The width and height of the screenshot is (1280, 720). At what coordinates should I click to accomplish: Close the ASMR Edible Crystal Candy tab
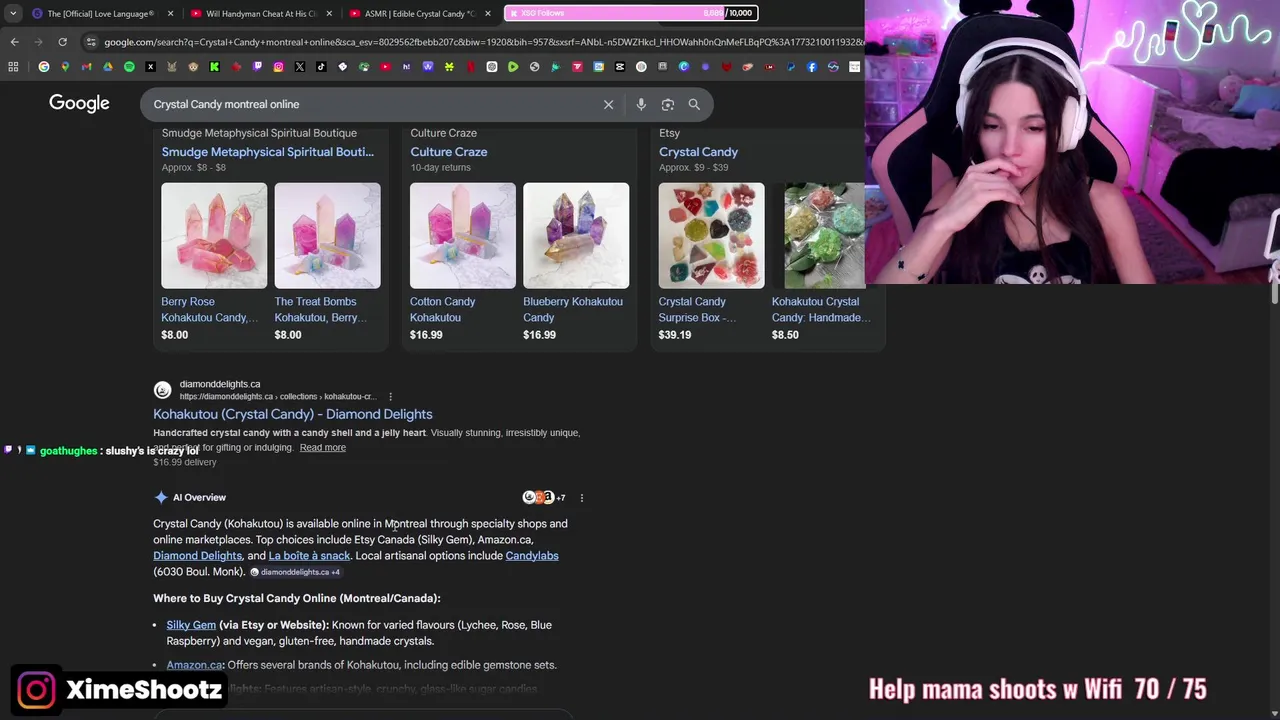click(x=488, y=13)
